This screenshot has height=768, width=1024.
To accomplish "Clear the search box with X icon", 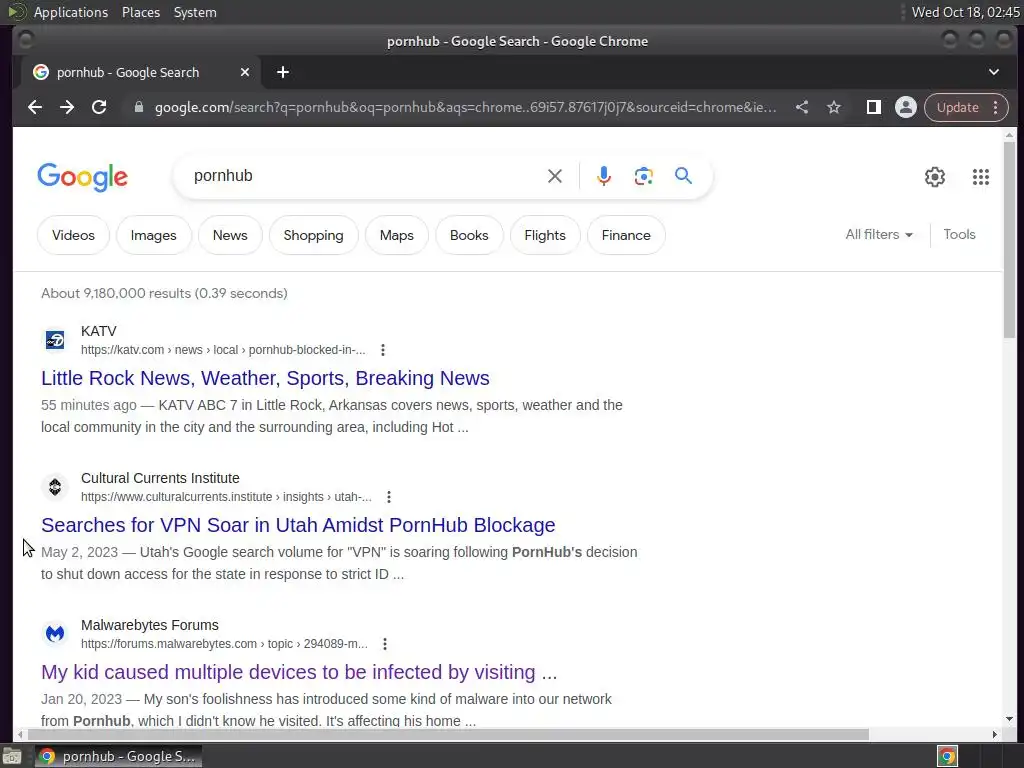I will pyautogui.click(x=554, y=176).
